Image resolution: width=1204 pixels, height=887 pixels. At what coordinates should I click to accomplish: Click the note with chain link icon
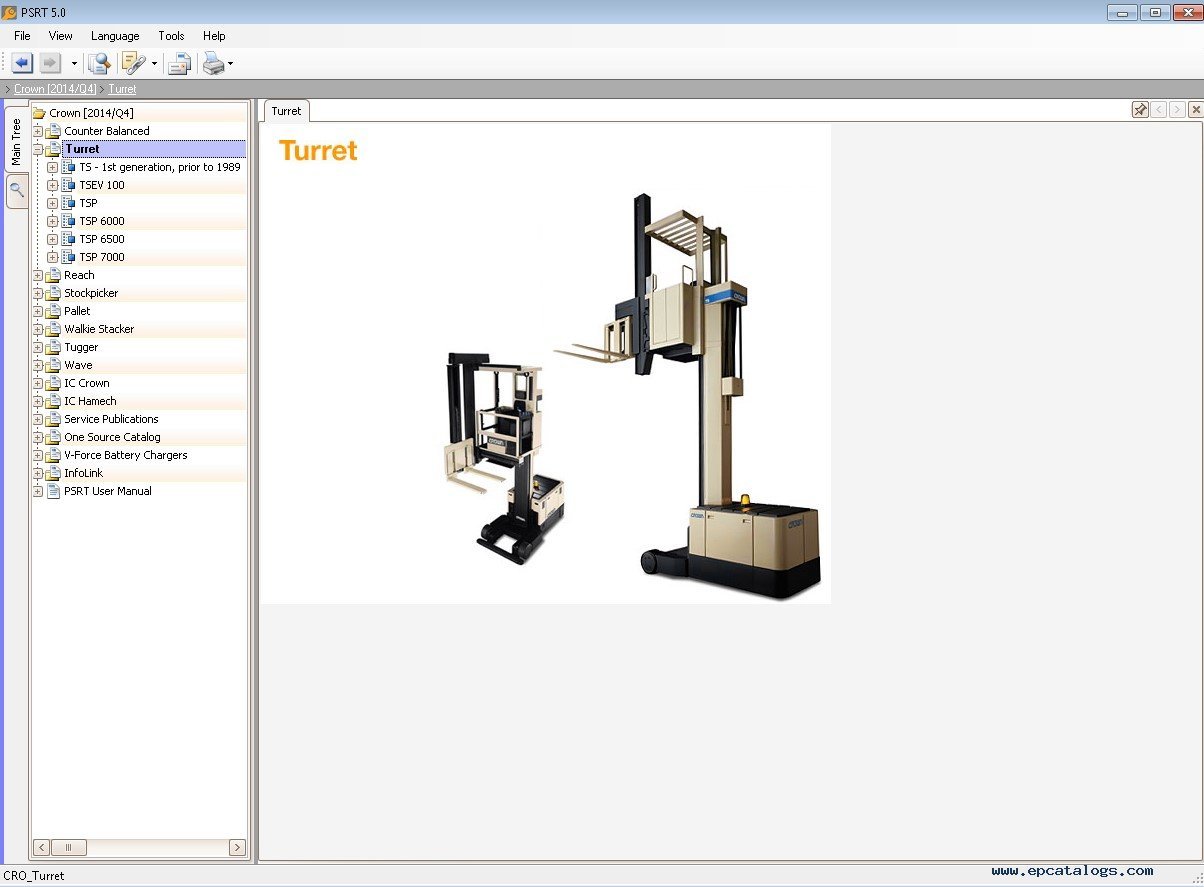(132, 64)
